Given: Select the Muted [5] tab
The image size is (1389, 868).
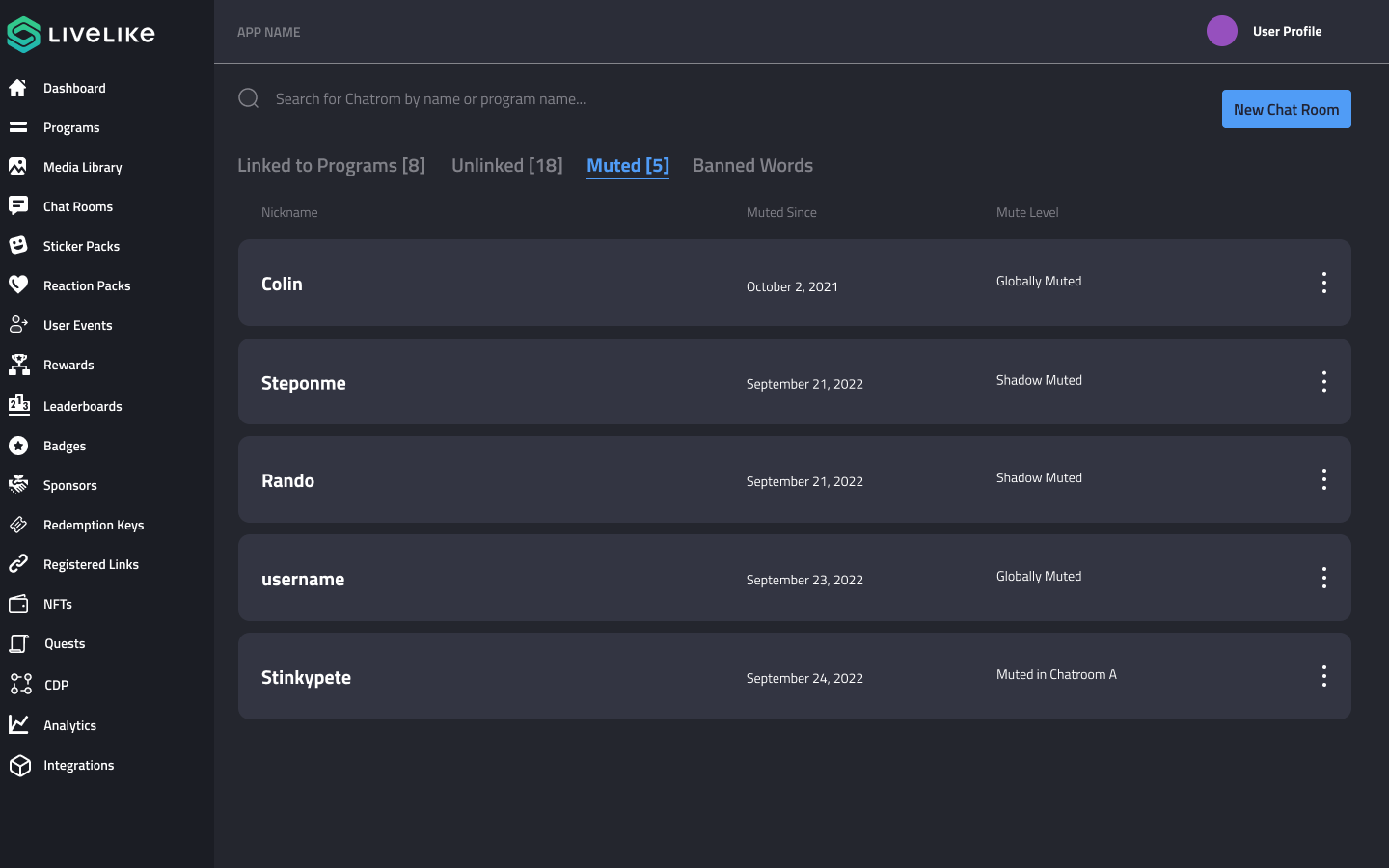Looking at the screenshot, I should [x=628, y=165].
